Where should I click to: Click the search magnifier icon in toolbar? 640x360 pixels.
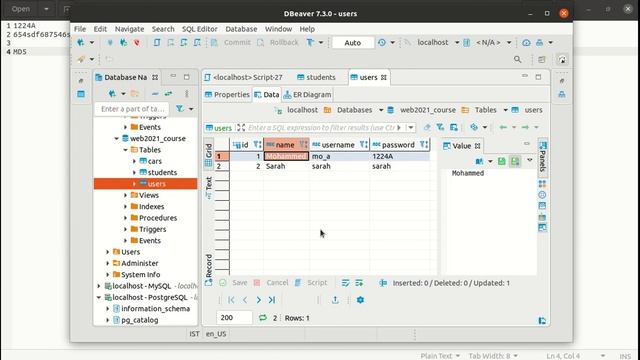(x=518, y=60)
